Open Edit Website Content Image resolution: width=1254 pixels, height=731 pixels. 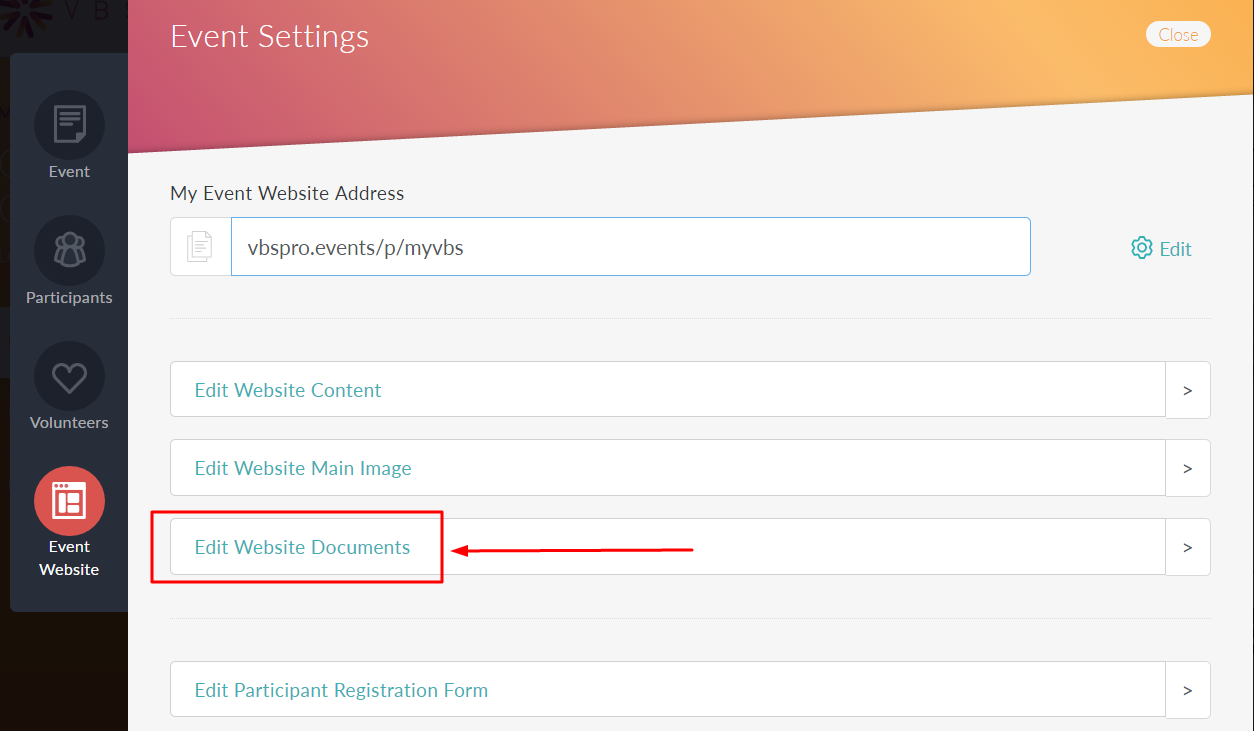668,390
